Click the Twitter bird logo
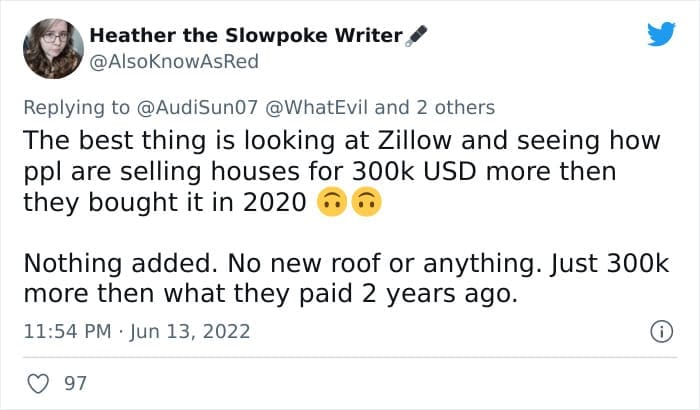Screen dimensions: 700x410 tap(661, 36)
